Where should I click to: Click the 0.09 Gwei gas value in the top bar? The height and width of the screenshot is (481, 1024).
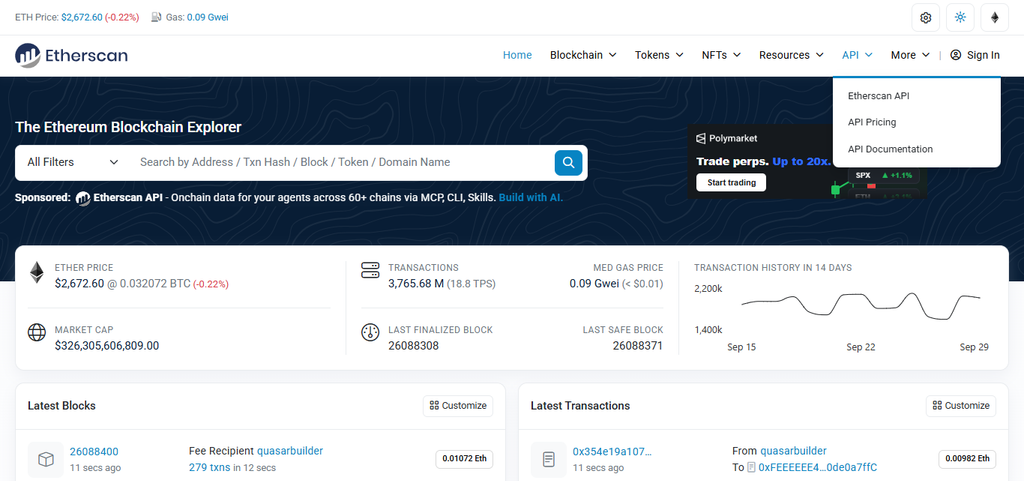pyautogui.click(x=208, y=17)
